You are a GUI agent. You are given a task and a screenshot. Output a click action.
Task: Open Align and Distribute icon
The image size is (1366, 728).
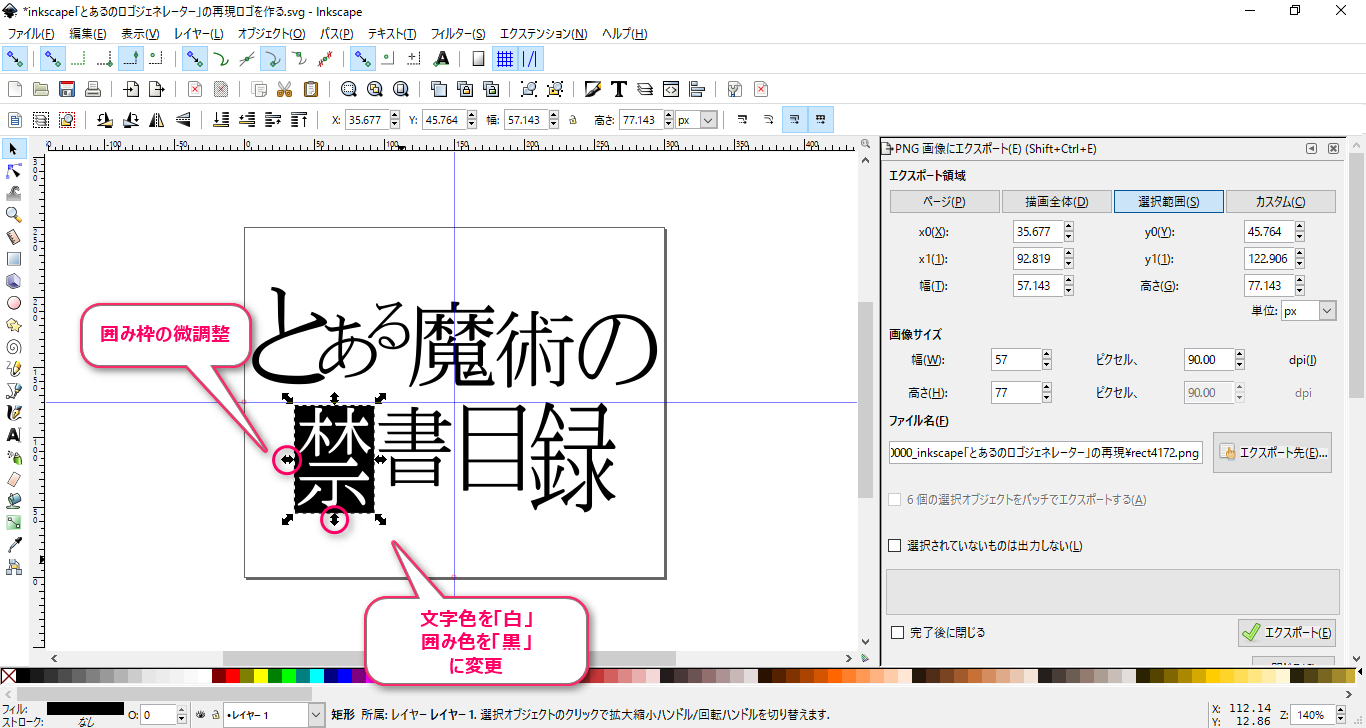[697, 89]
